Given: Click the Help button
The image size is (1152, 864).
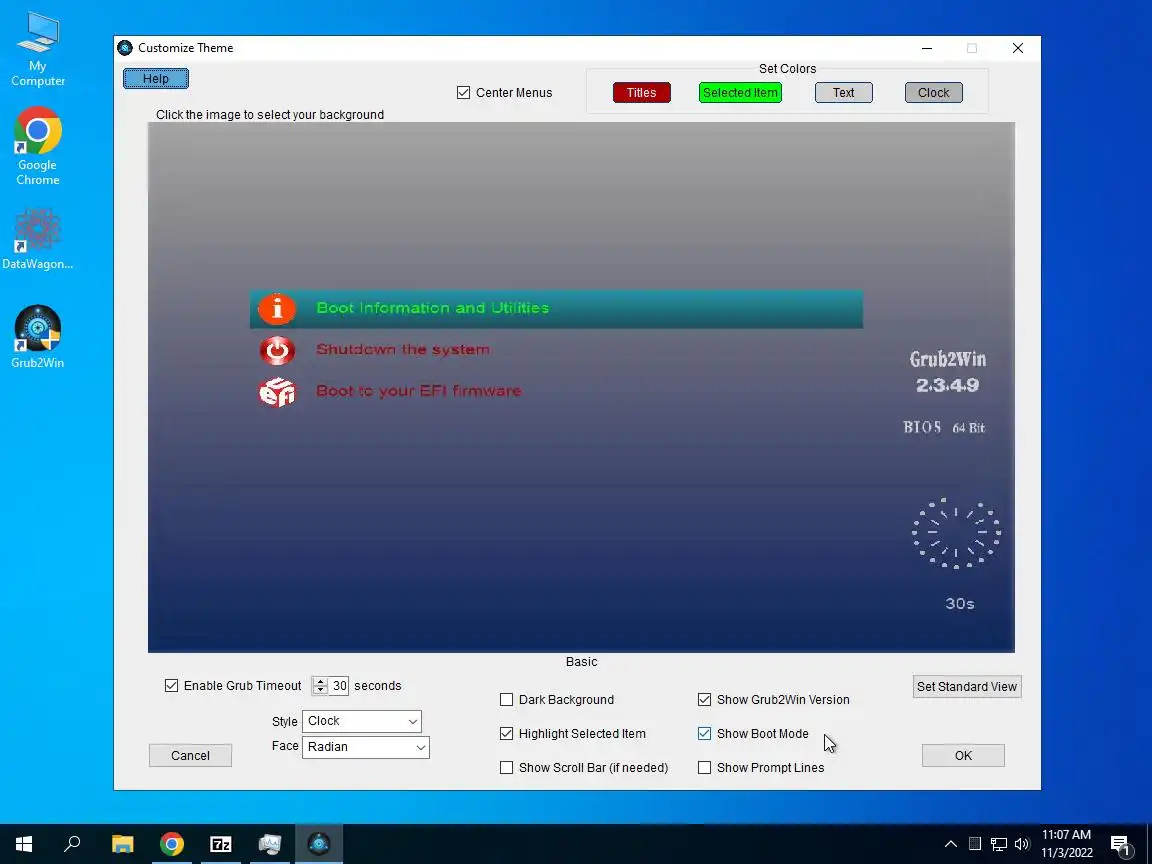Looking at the screenshot, I should [156, 79].
